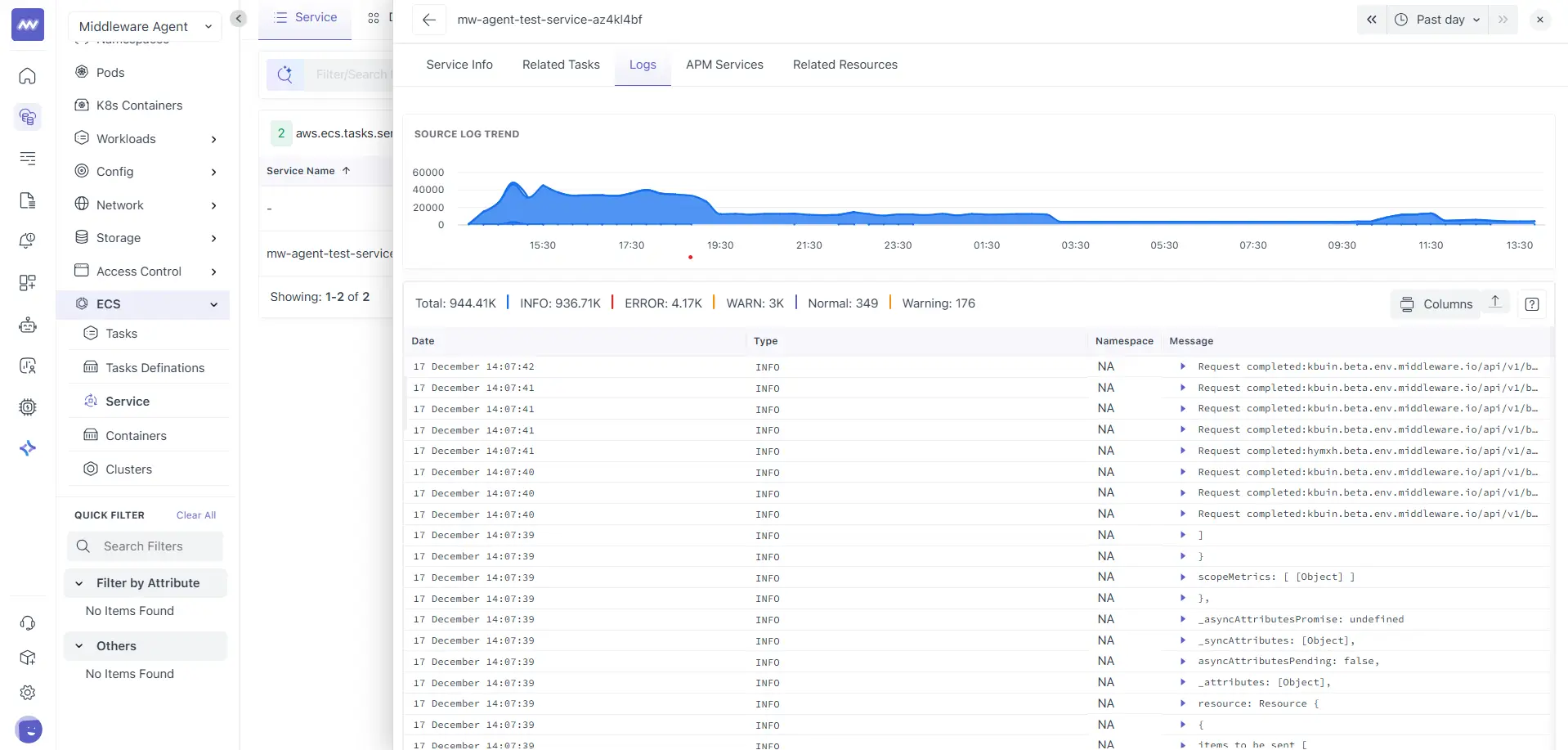
Task: Expand the first log message row arrow
Action: (x=1184, y=366)
